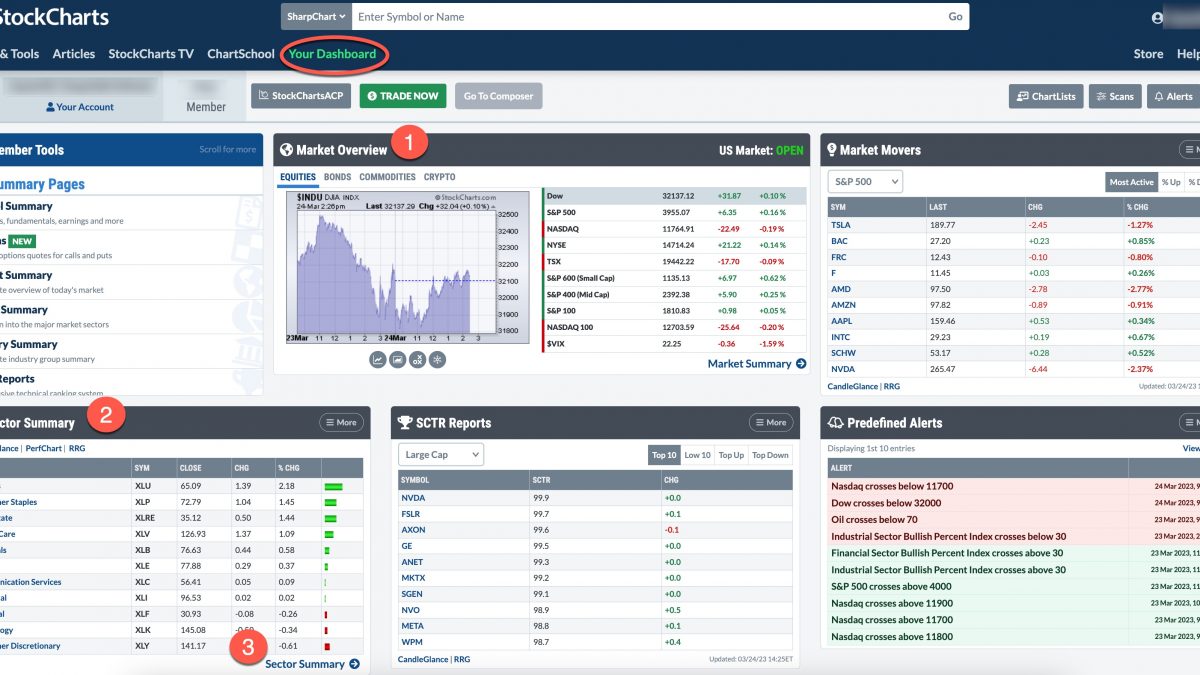Open NVDA symbol in SCTR Reports
The image size is (1200, 675).
tap(412, 498)
